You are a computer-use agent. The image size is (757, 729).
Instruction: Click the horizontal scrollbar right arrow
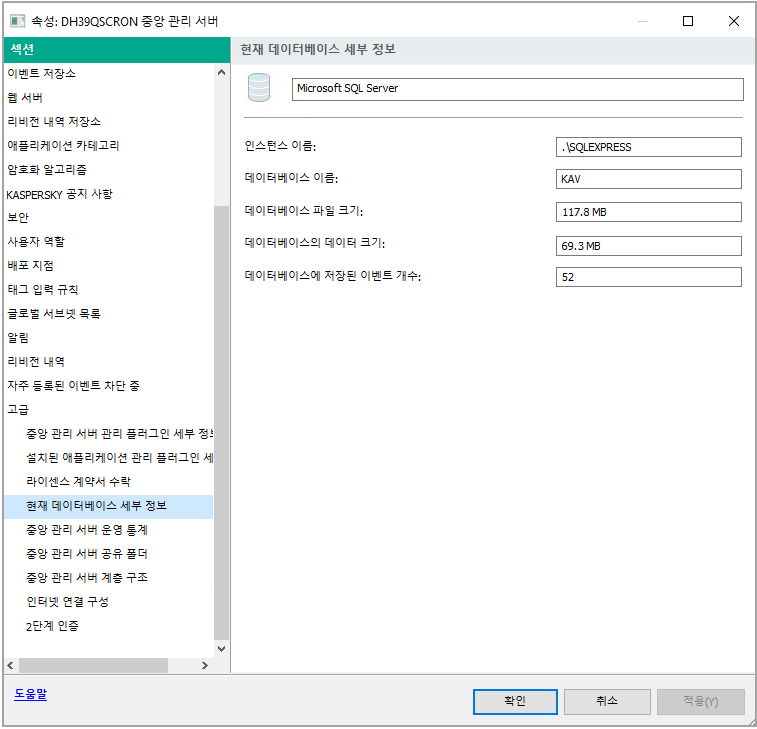tap(205, 664)
